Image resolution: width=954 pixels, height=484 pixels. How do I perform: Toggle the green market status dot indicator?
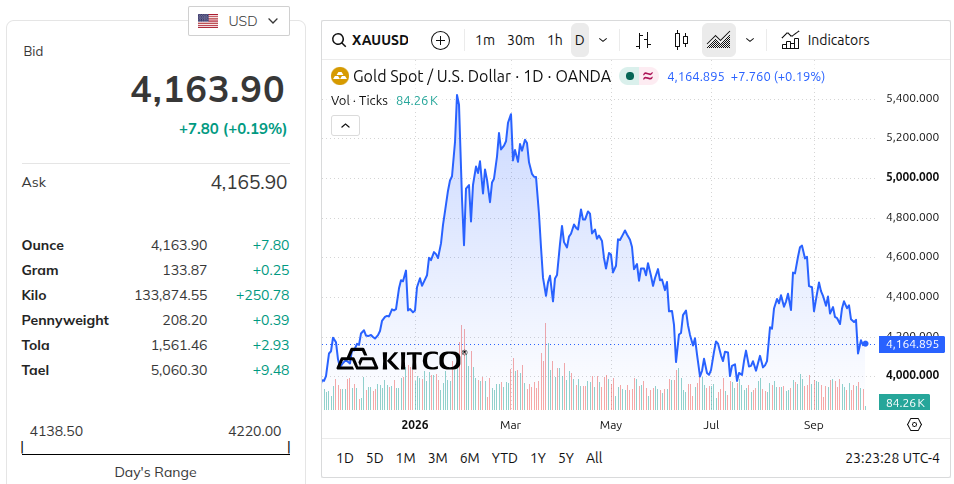630,77
